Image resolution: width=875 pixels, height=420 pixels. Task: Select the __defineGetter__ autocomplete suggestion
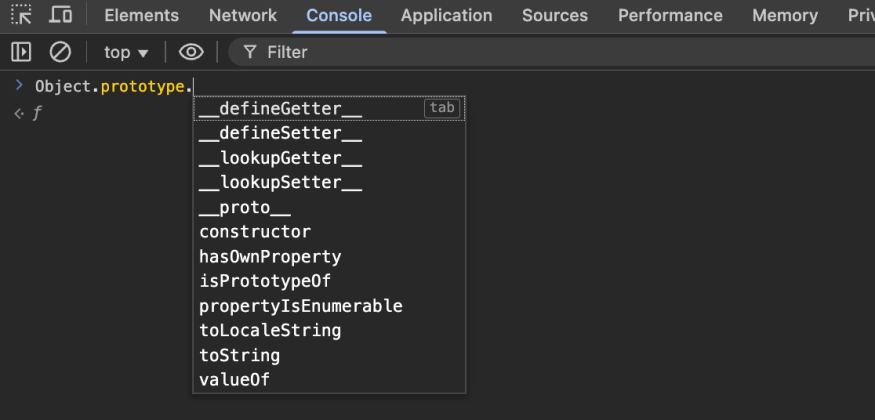tap(281, 108)
